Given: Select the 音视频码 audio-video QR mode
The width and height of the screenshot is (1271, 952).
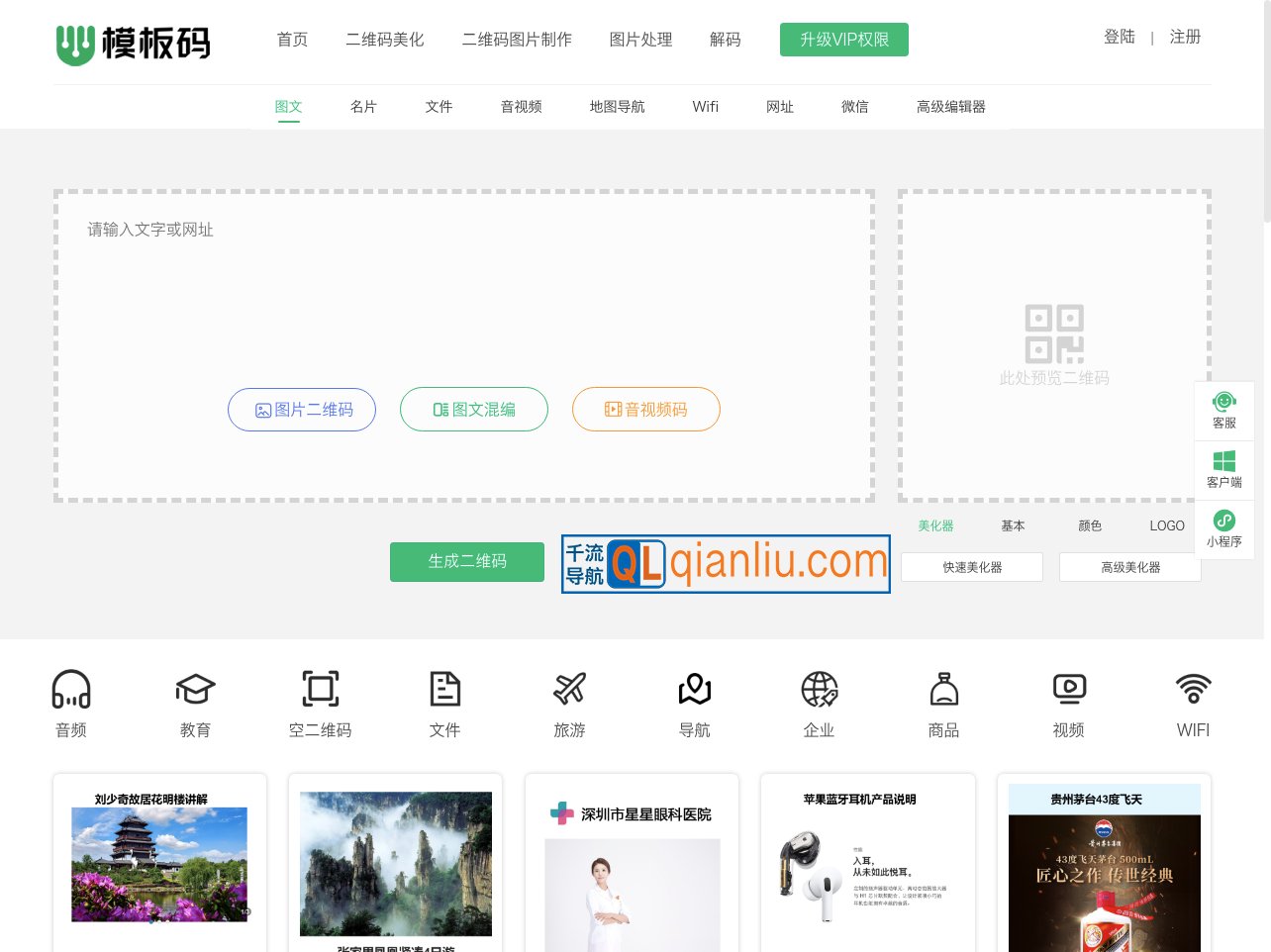Looking at the screenshot, I should tap(646, 409).
